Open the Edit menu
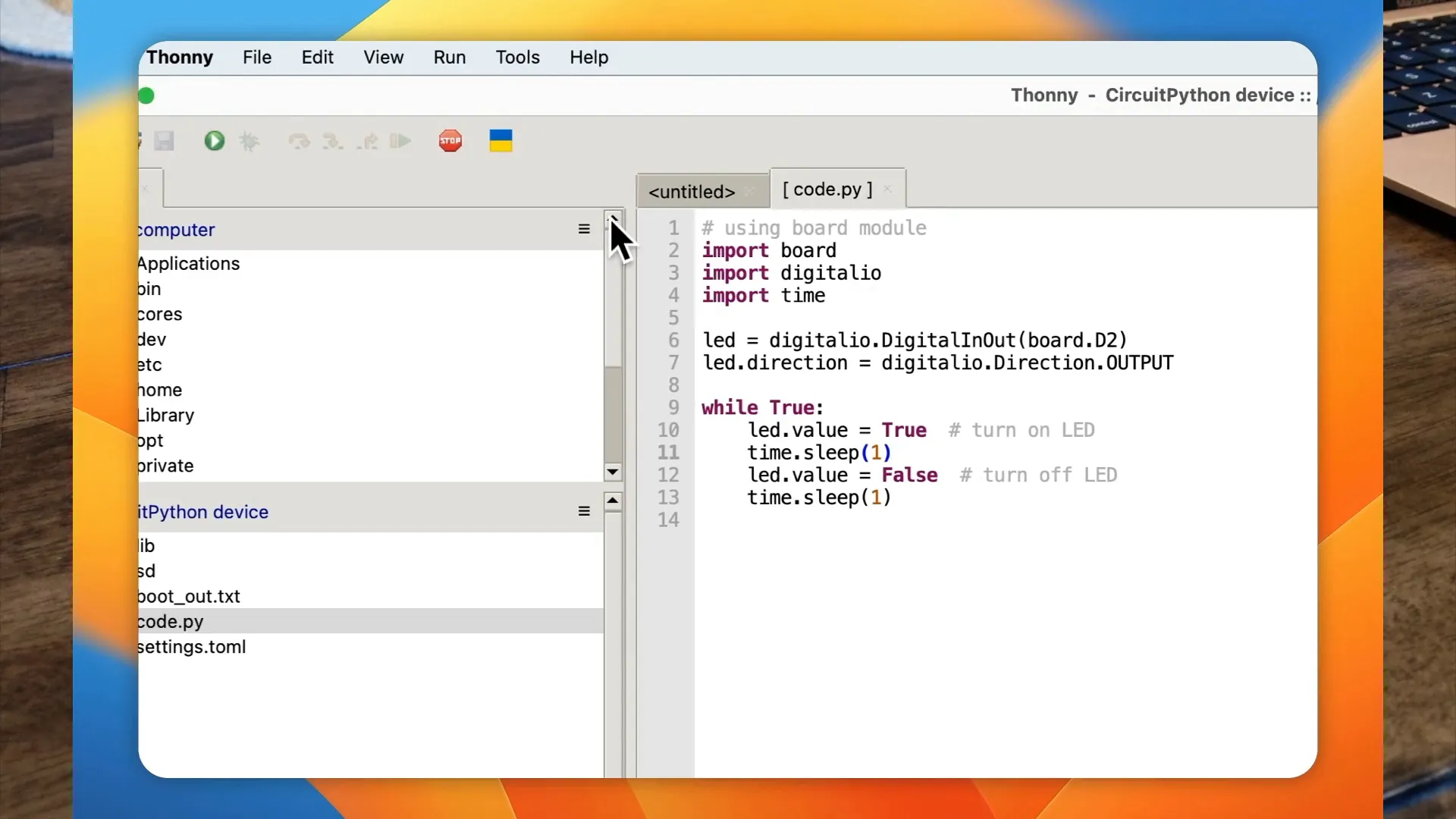 click(317, 58)
